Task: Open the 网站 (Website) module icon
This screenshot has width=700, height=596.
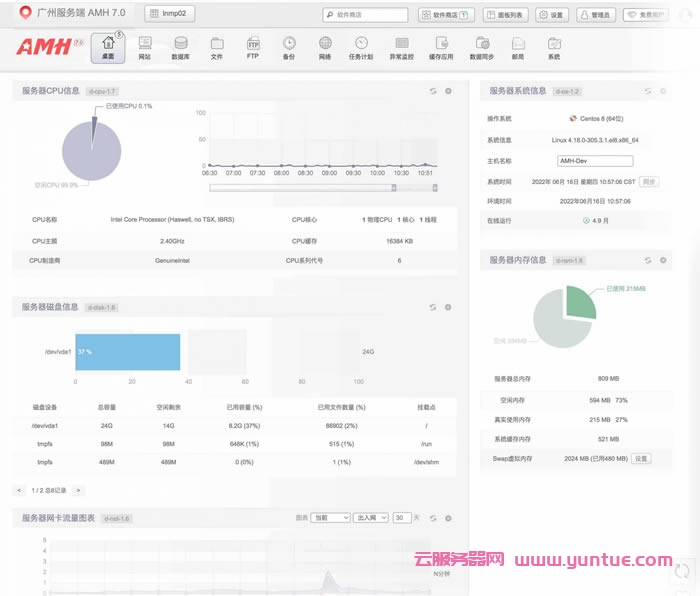Action: point(145,47)
